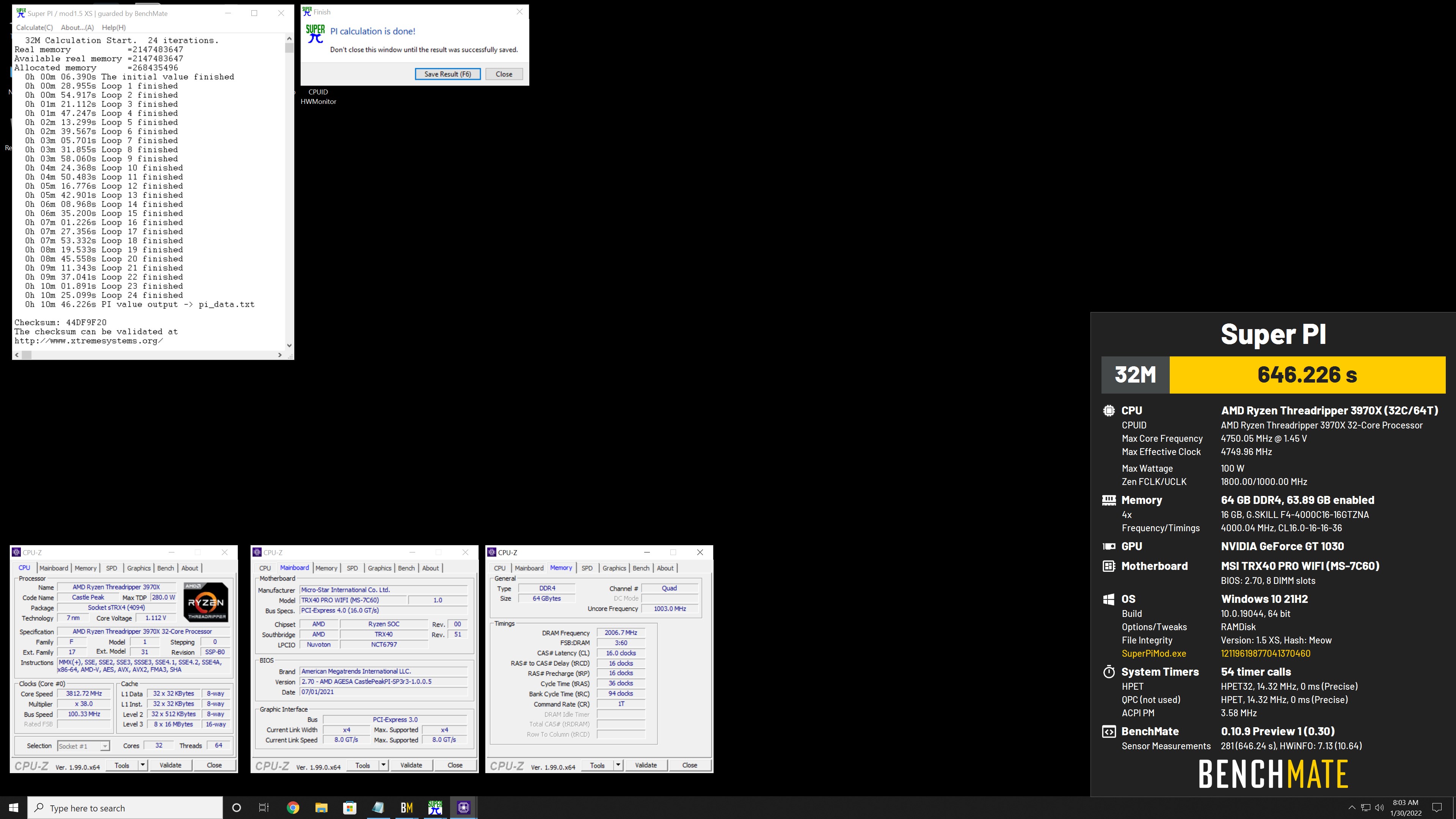This screenshot has height=819, width=1456.
Task: Show hidden icons in the system tray
Action: point(1351,808)
